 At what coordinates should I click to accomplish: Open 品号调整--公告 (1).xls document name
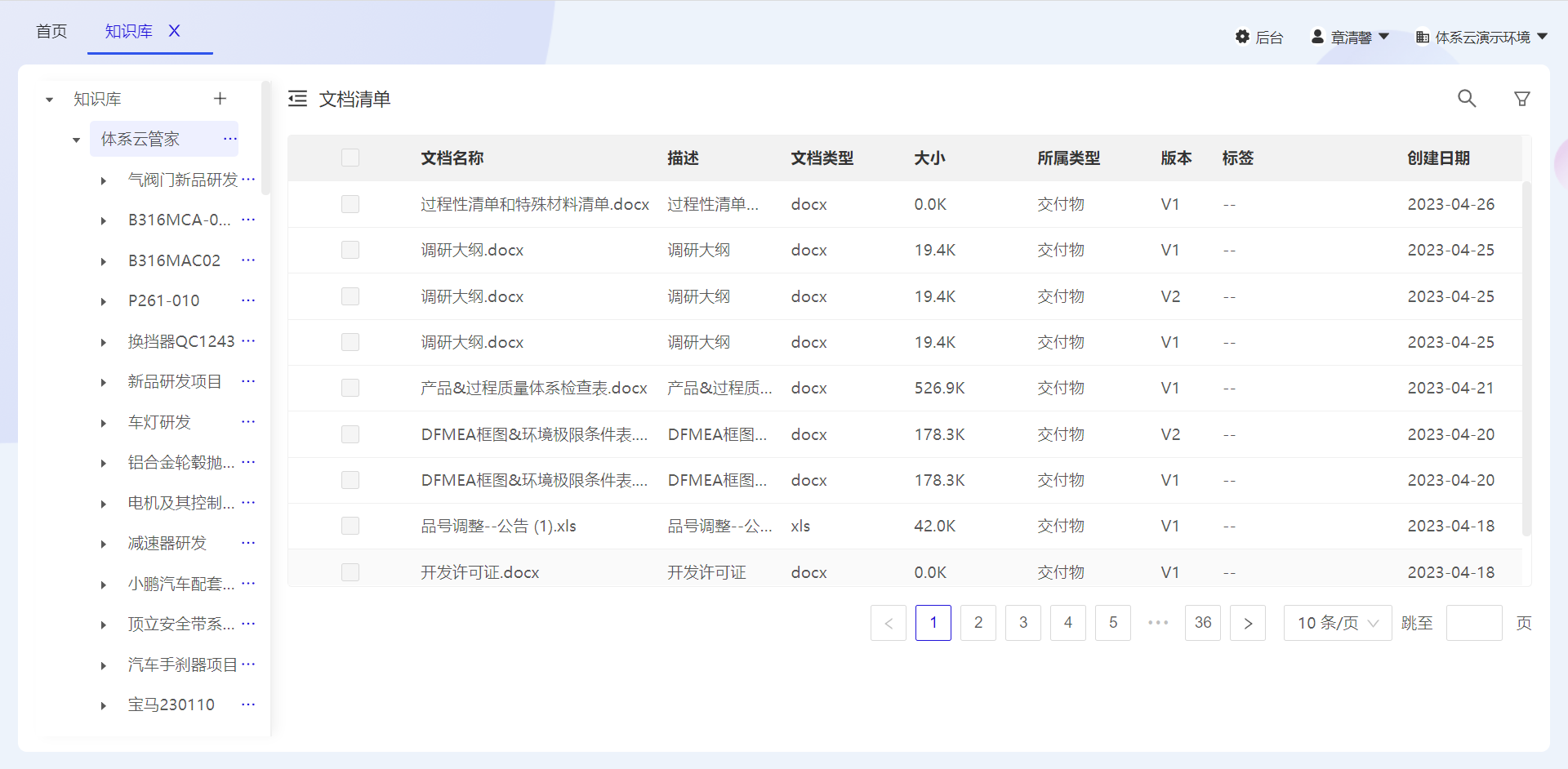coord(498,526)
